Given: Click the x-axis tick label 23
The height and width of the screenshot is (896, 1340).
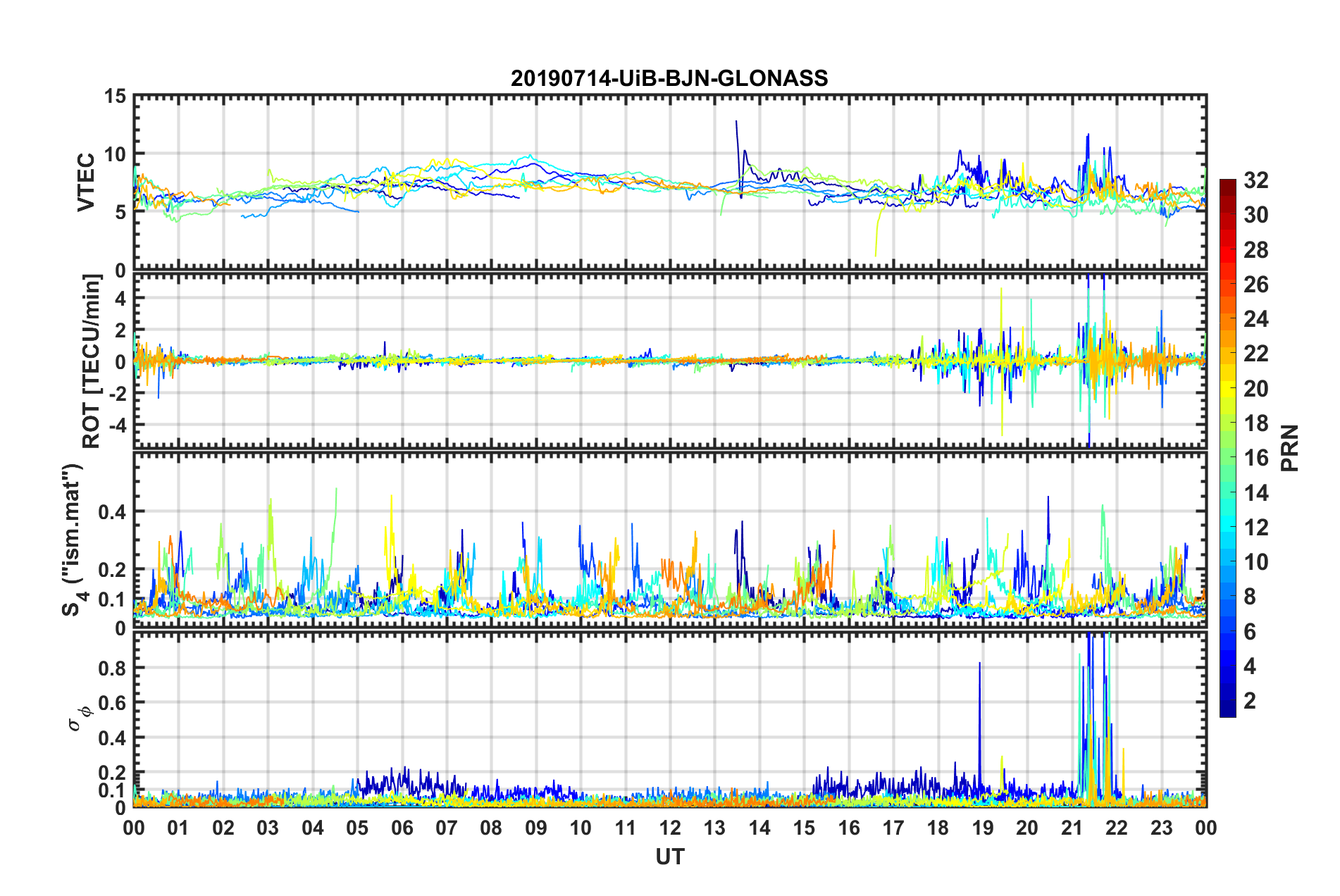Looking at the screenshot, I should [1162, 828].
